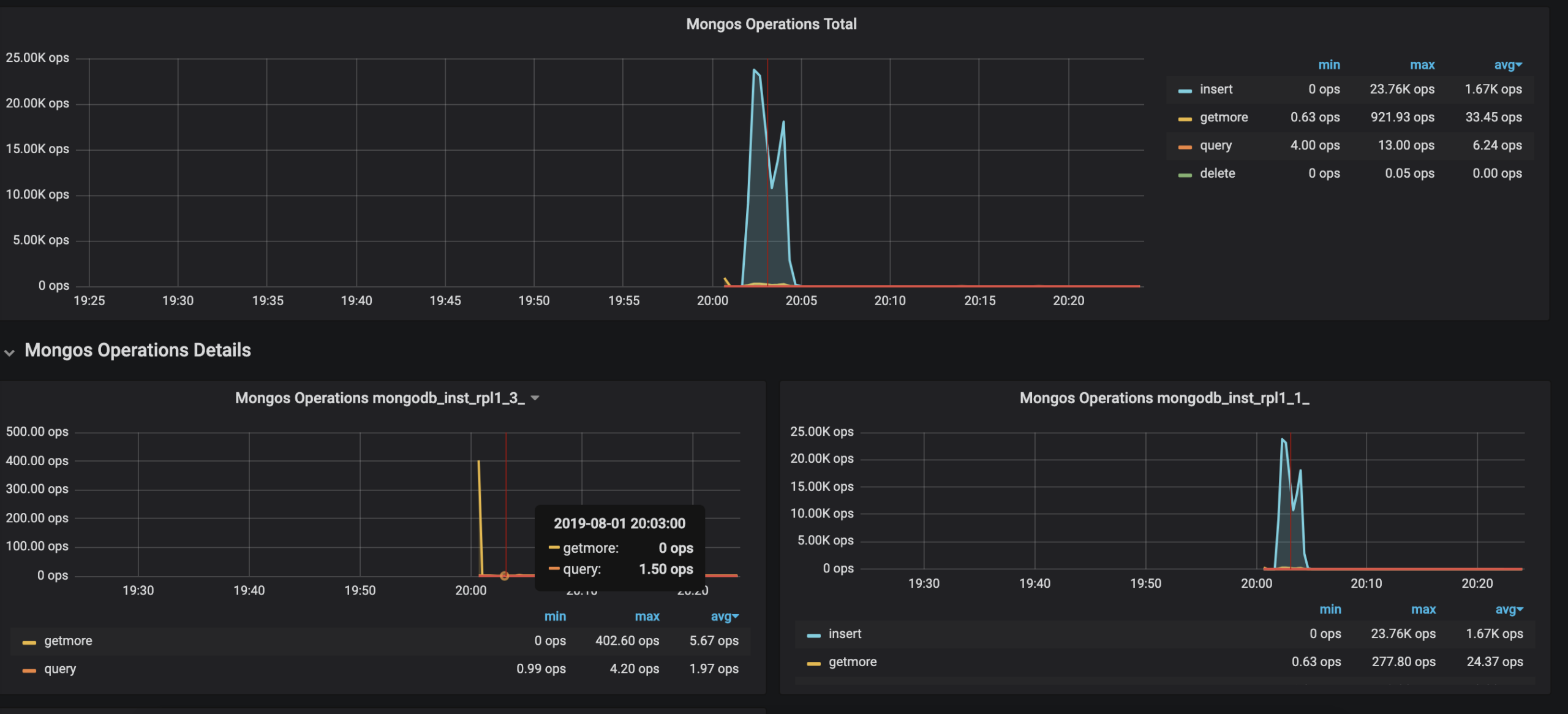Sort rpl1_3_ legend by max header
Viewport: 1568px width, 714px height.
pos(647,617)
